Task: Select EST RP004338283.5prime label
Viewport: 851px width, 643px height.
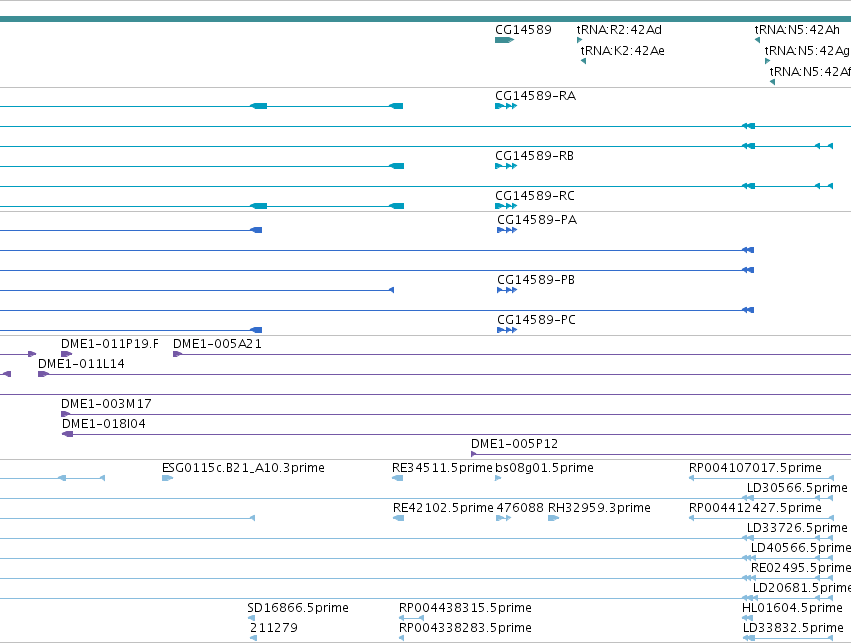Action: click(x=465, y=628)
